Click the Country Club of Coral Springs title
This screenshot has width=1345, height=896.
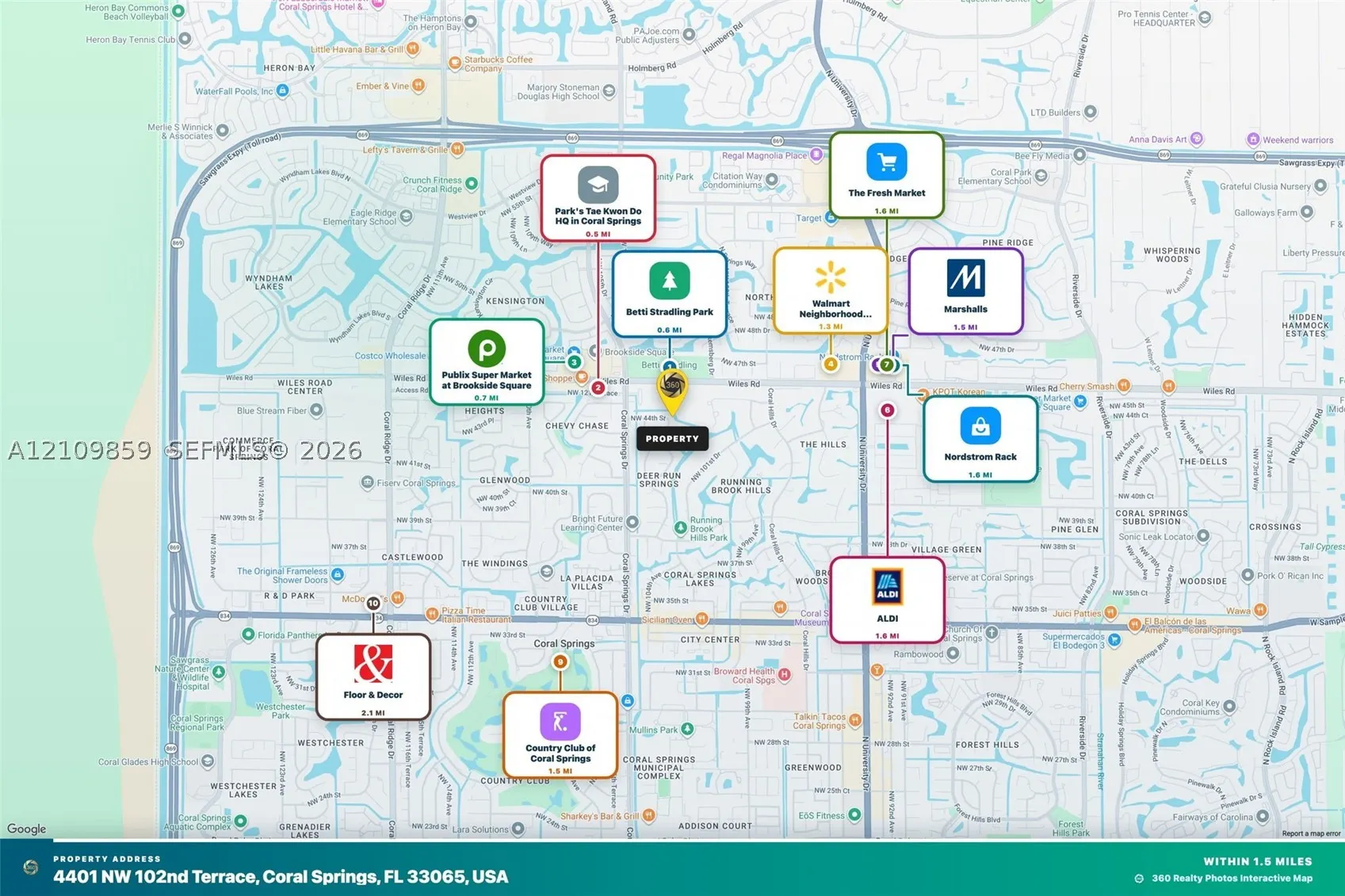click(x=560, y=753)
